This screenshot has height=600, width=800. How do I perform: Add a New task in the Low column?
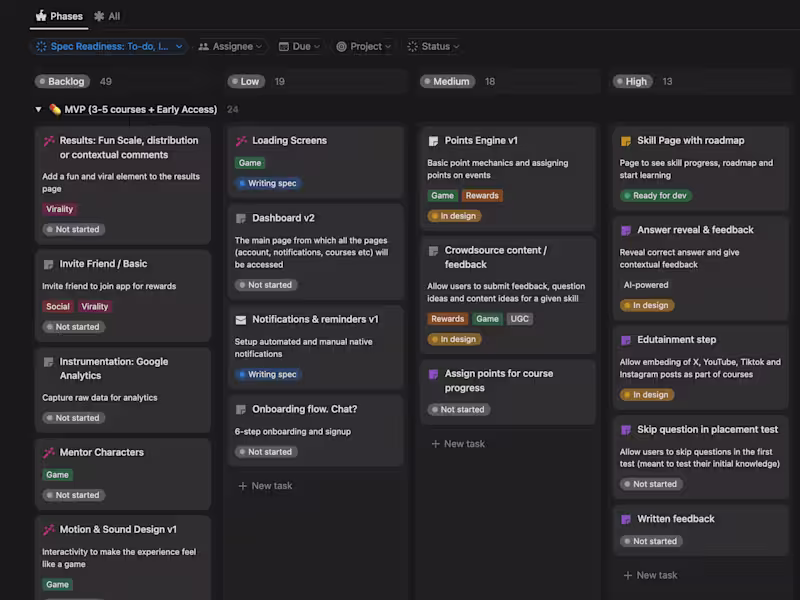pyautogui.click(x=265, y=486)
